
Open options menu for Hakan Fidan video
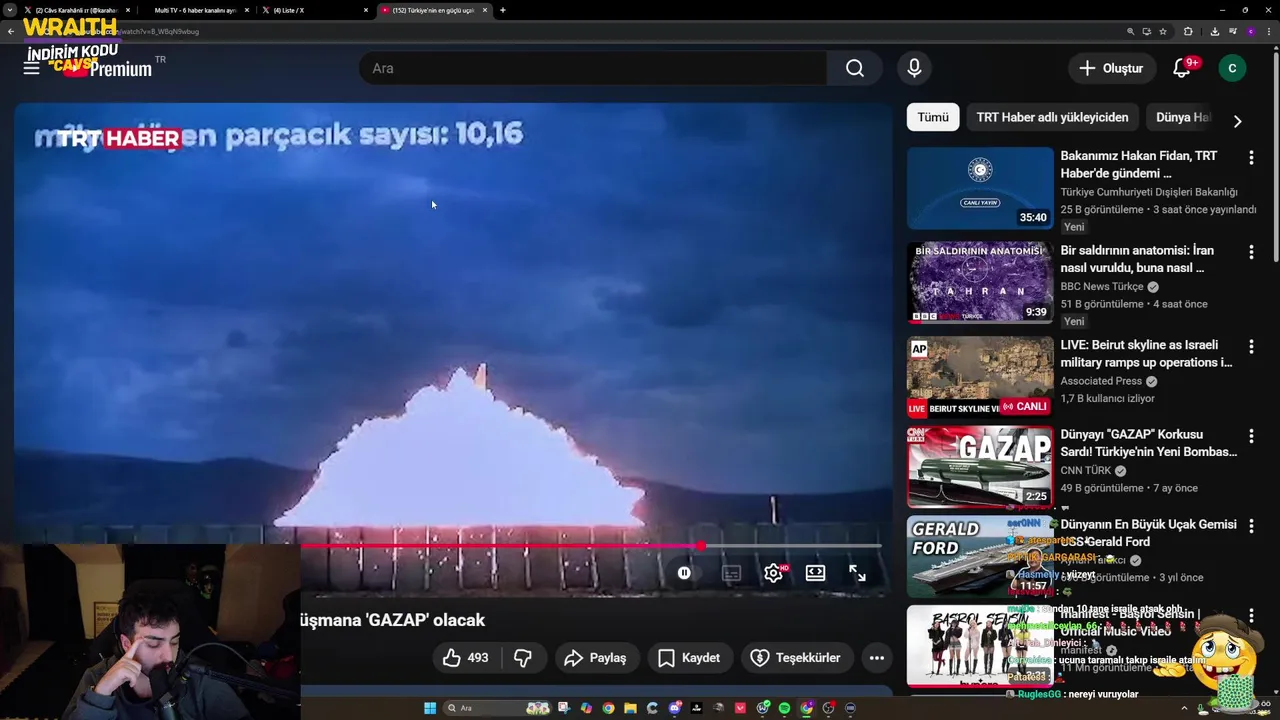click(1250, 158)
